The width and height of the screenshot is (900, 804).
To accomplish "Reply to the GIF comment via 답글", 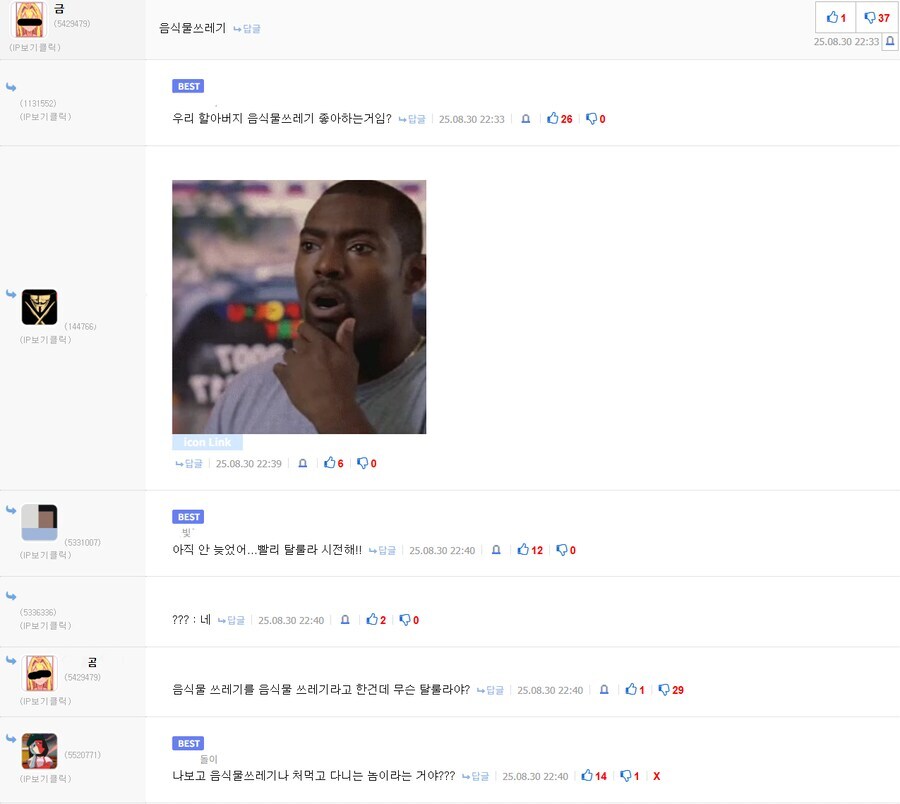I will coord(188,463).
